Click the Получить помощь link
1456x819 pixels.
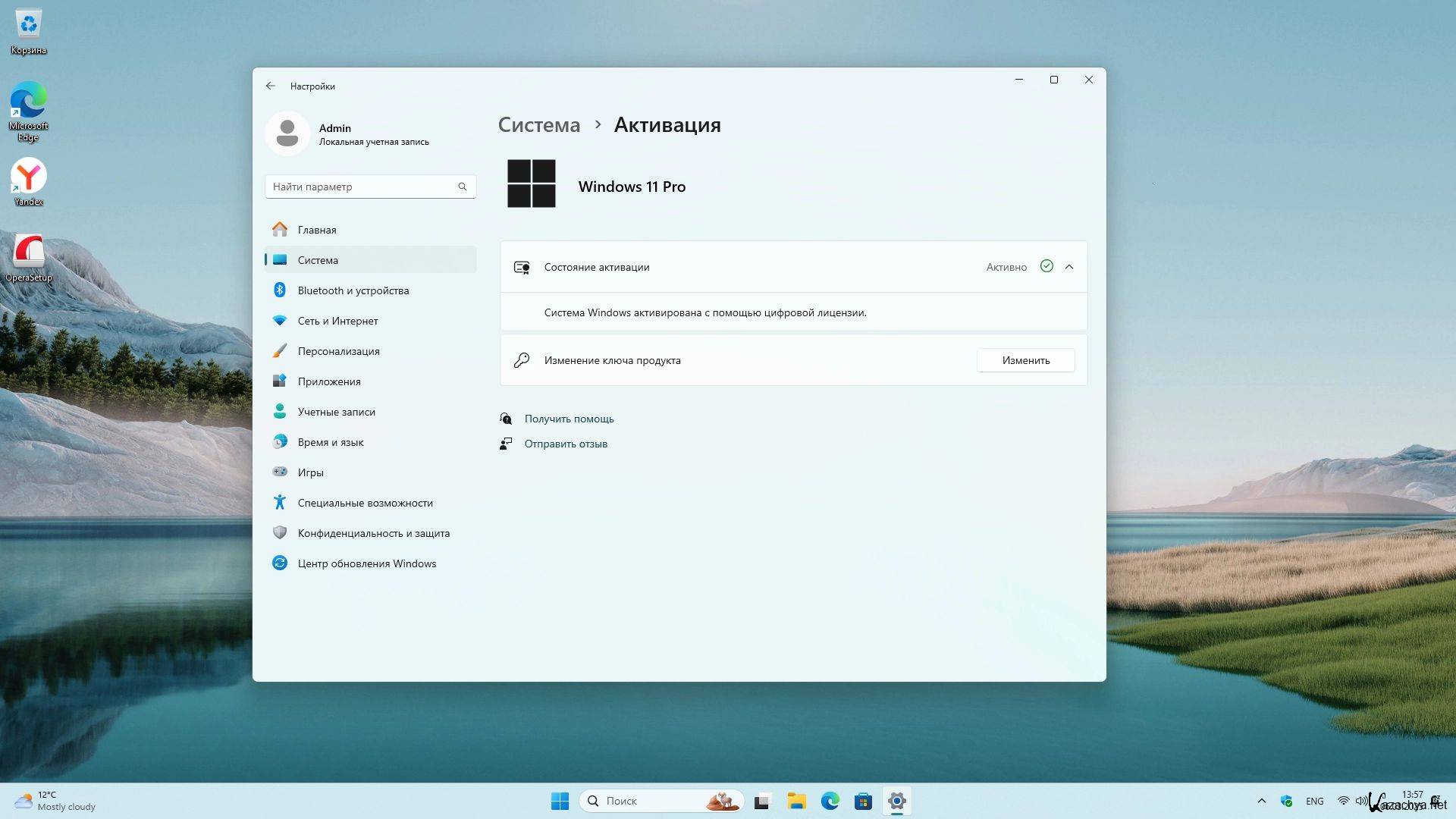coord(569,419)
